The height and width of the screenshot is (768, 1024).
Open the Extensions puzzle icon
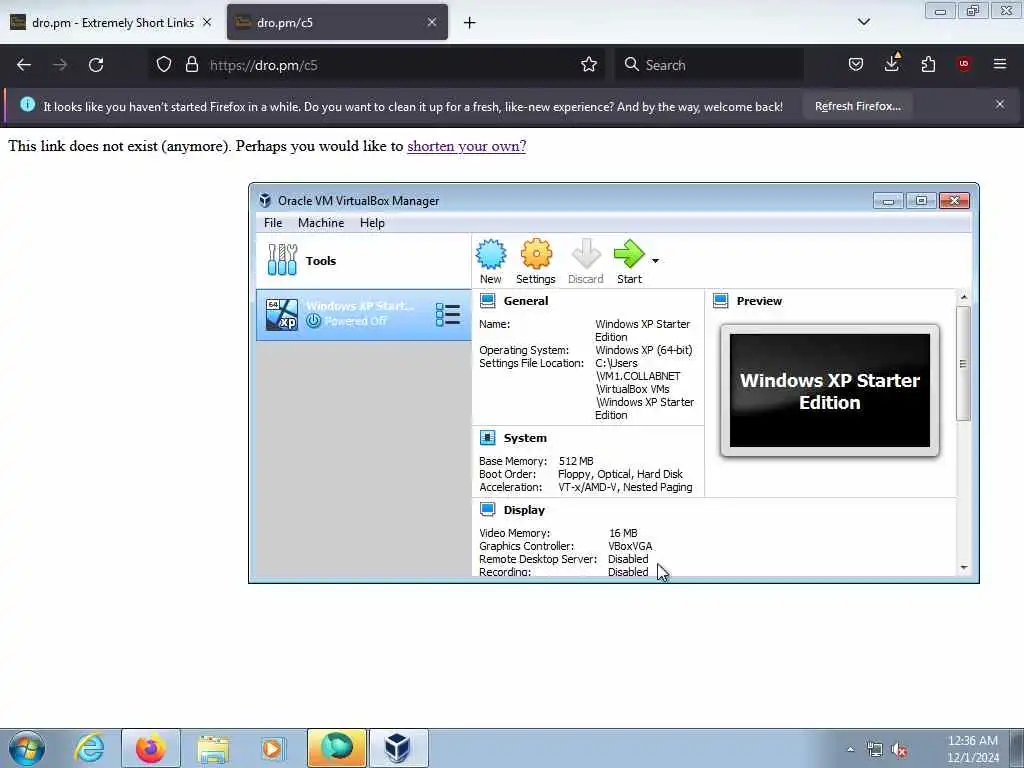pyautogui.click(x=928, y=64)
